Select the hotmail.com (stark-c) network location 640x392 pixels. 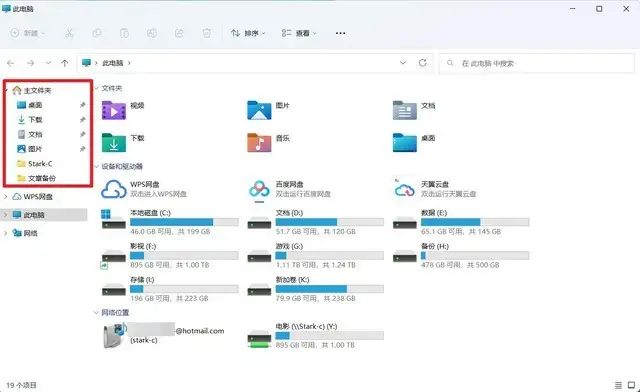point(163,335)
